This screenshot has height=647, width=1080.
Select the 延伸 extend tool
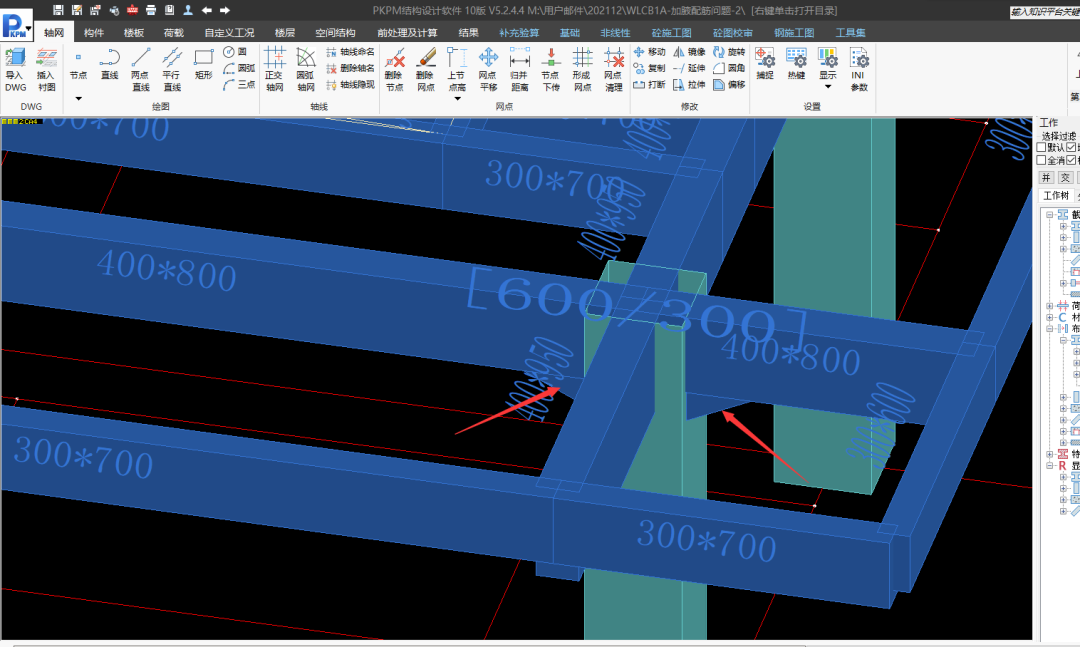point(689,68)
